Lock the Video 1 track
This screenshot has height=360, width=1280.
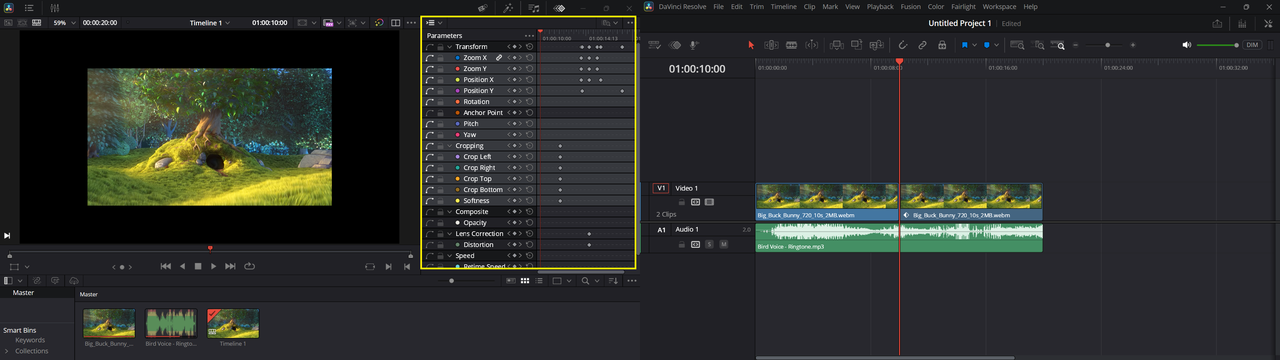(683, 202)
